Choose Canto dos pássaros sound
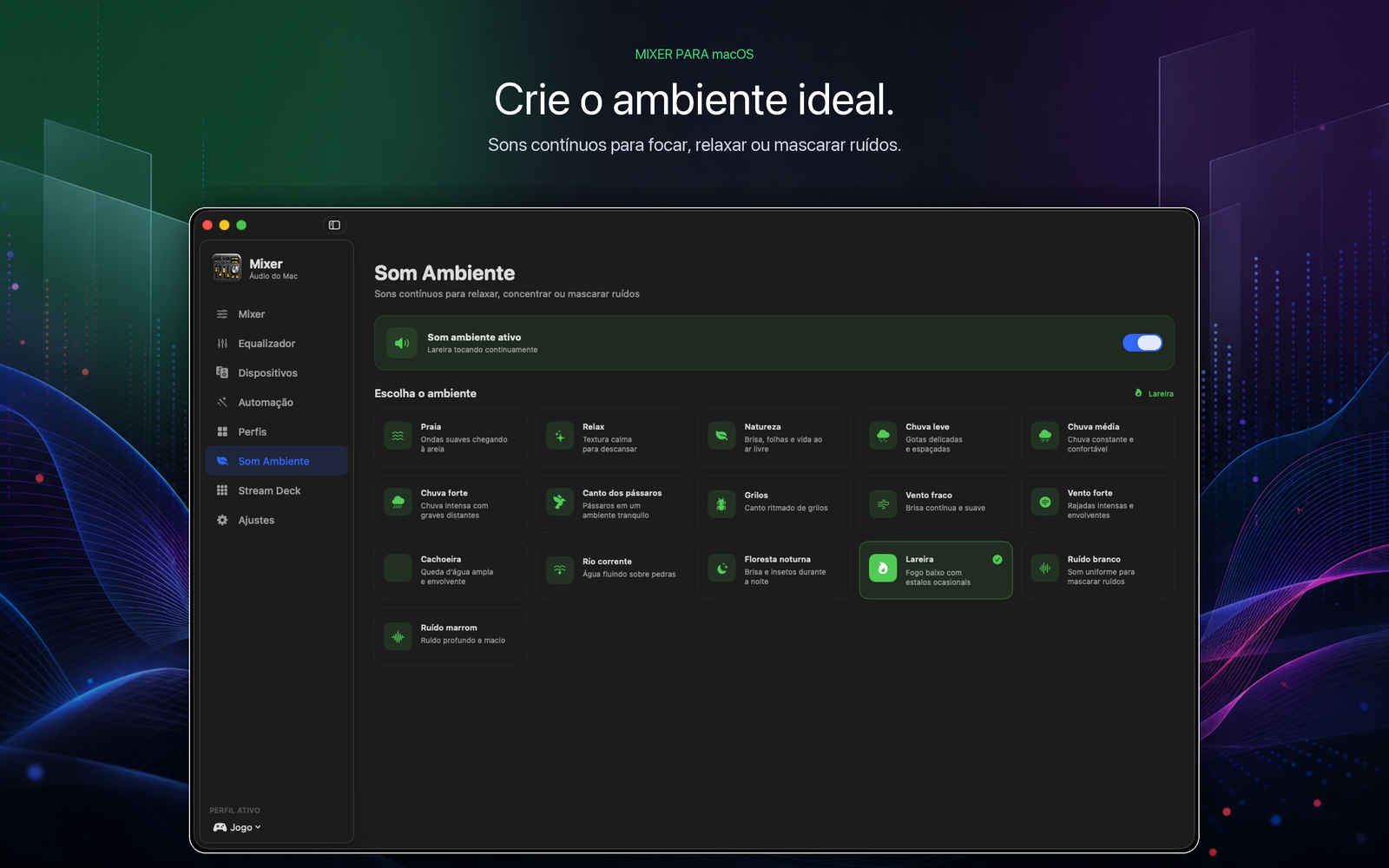The width and height of the screenshot is (1389, 868). [612, 503]
